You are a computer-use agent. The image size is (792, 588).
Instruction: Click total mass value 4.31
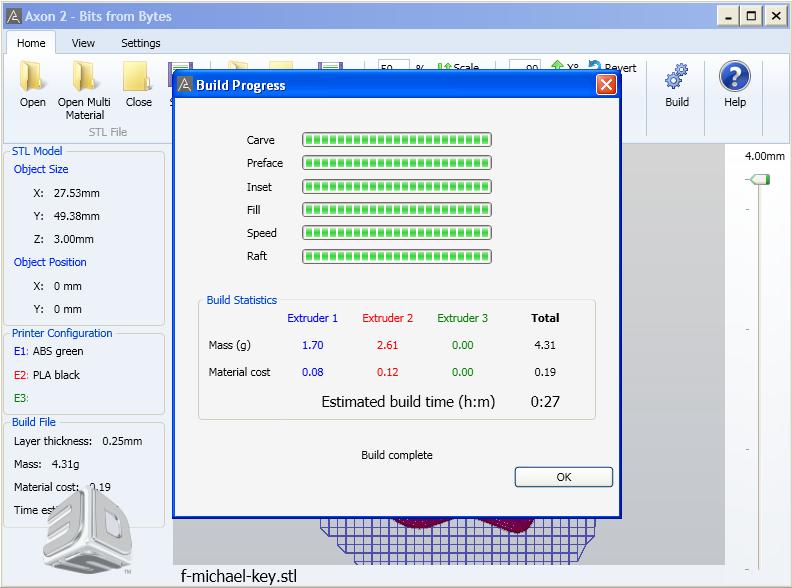coord(545,345)
